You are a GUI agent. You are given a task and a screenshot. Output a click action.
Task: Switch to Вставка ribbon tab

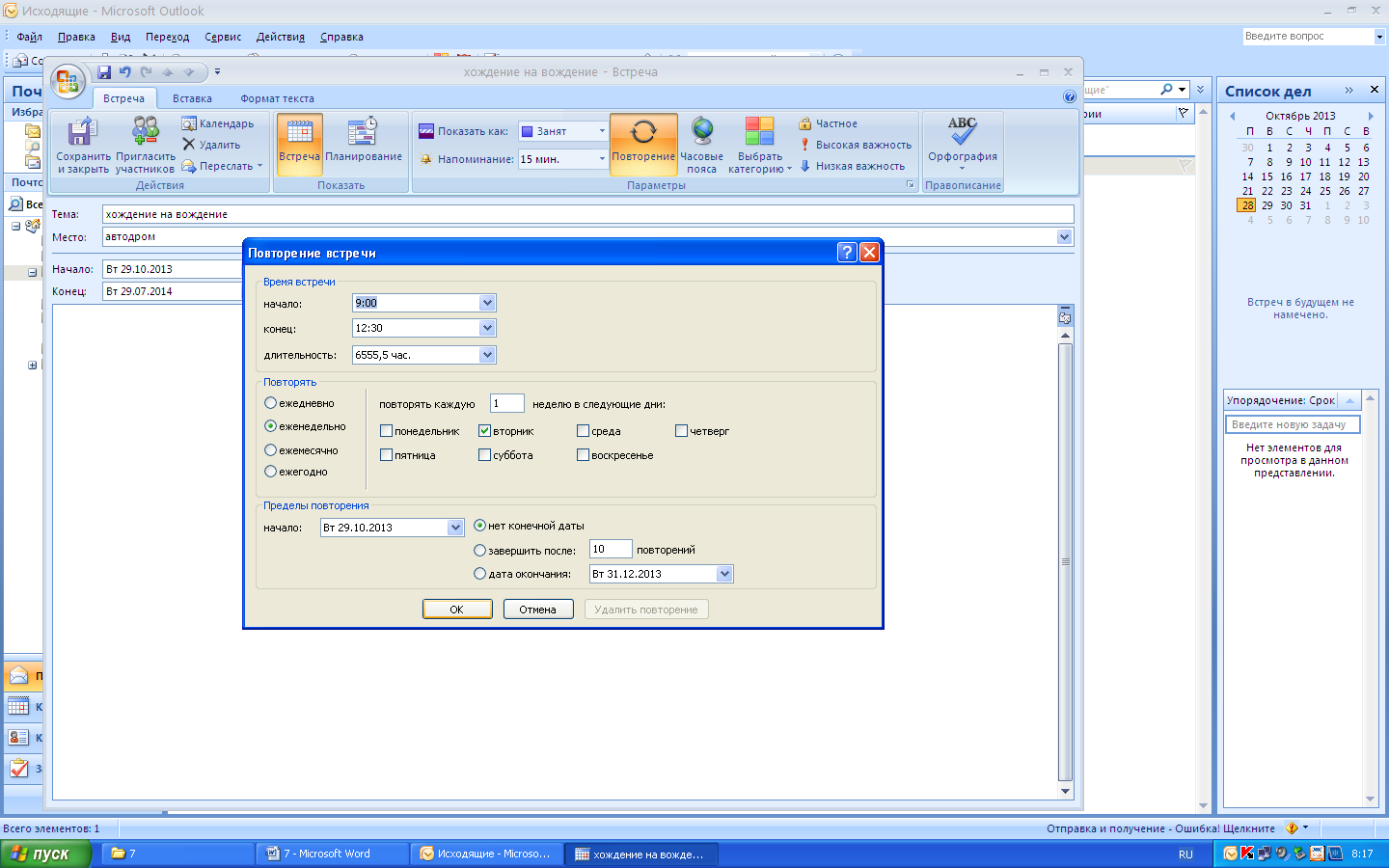192,98
